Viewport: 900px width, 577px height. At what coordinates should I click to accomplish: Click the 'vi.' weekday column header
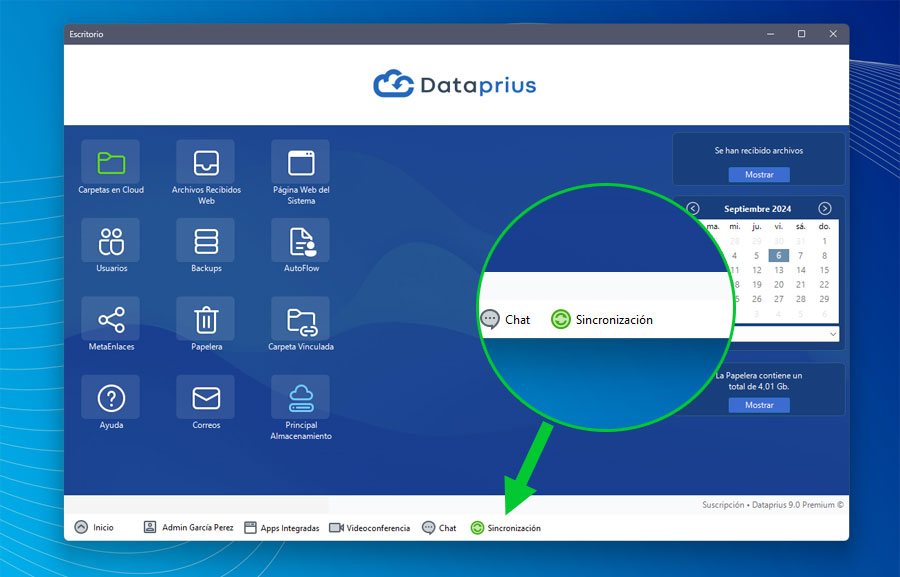point(778,226)
